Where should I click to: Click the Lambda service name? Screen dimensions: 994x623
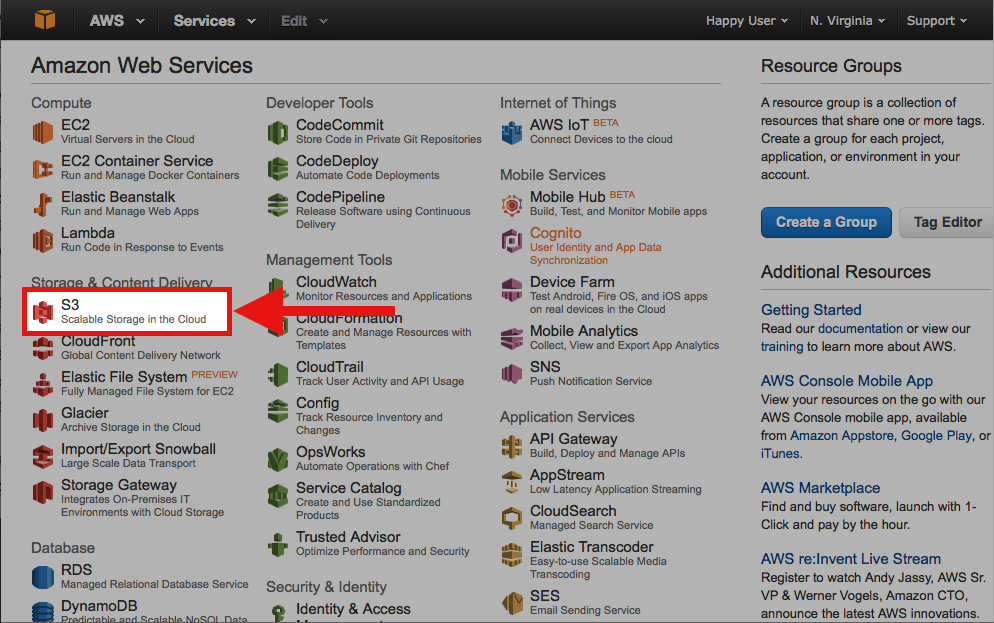pos(87,233)
